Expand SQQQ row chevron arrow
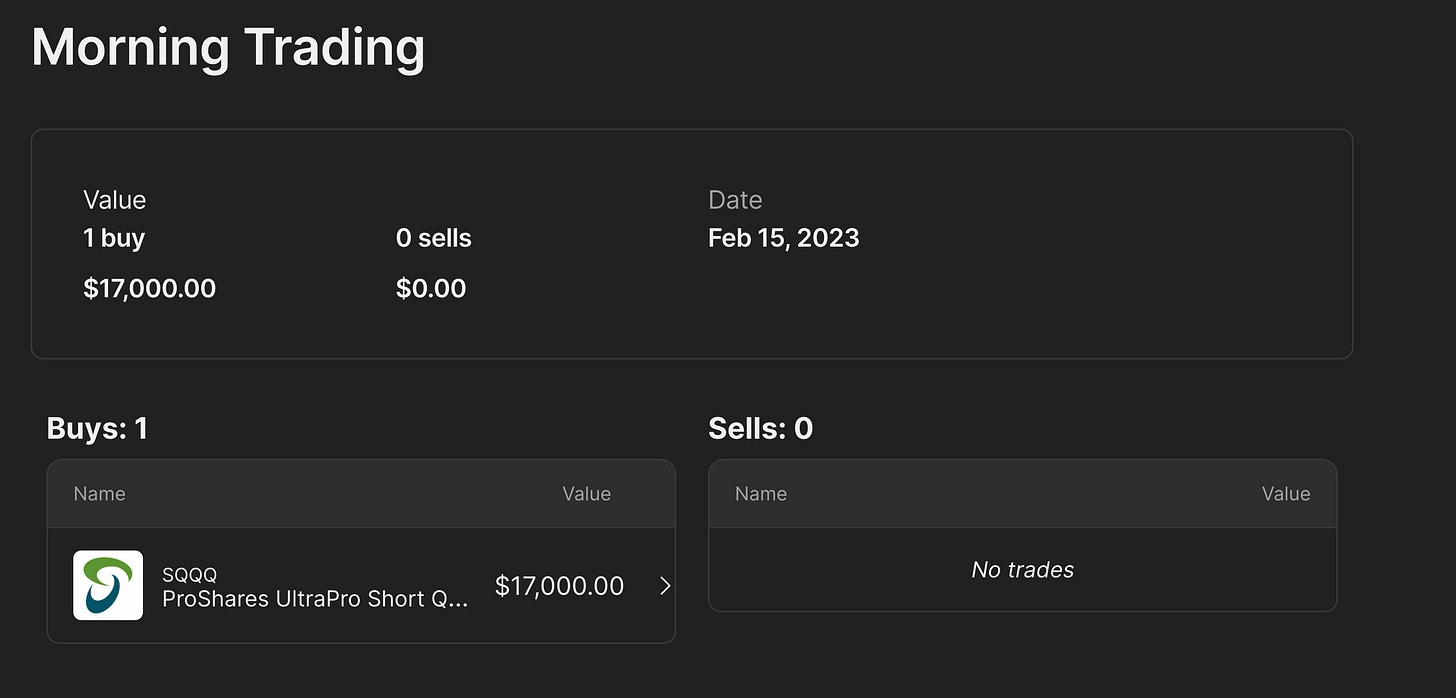Screen dimensions: 1456x698 coord(665,586)
